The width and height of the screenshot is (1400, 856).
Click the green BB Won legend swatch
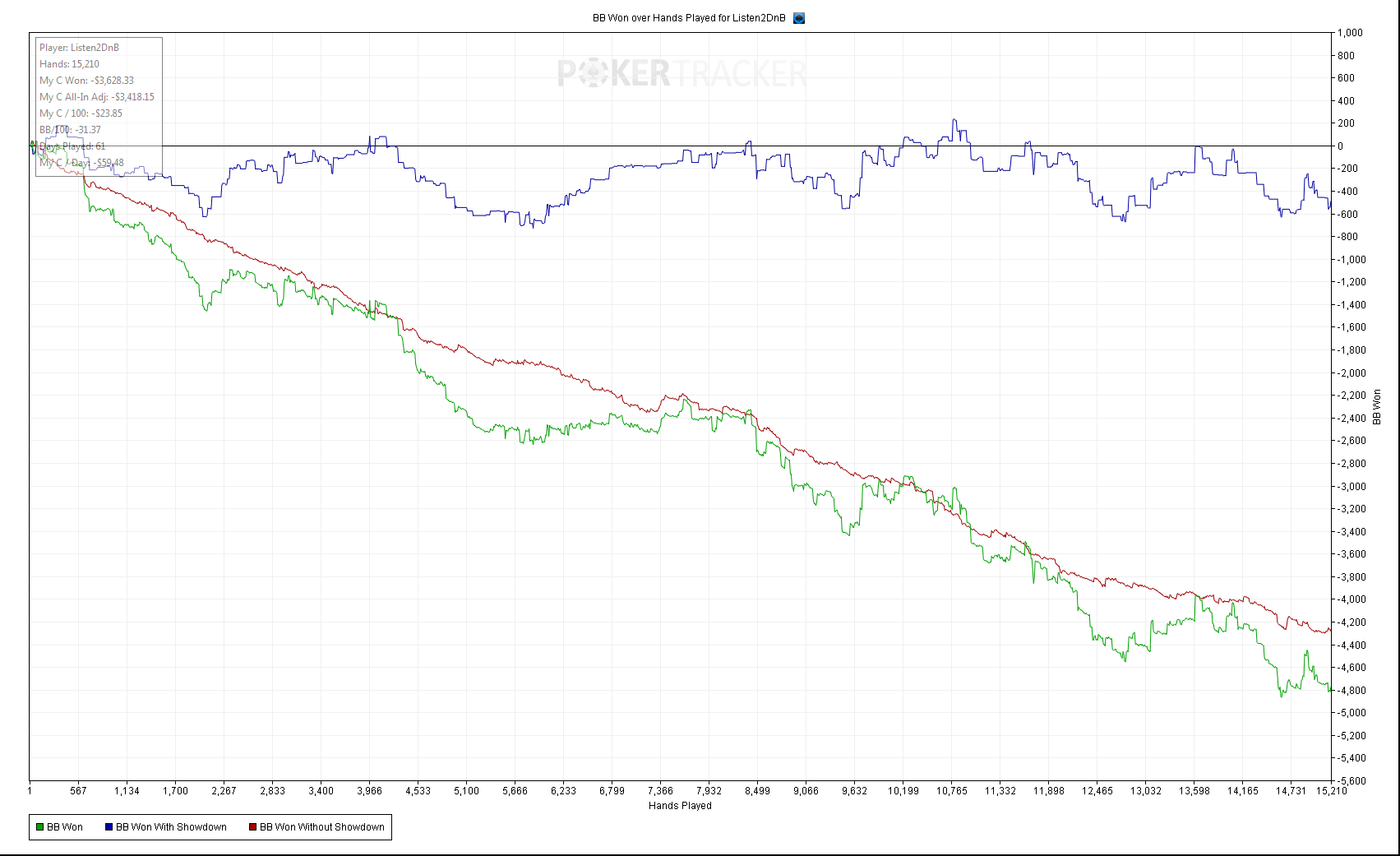[39, 827]
